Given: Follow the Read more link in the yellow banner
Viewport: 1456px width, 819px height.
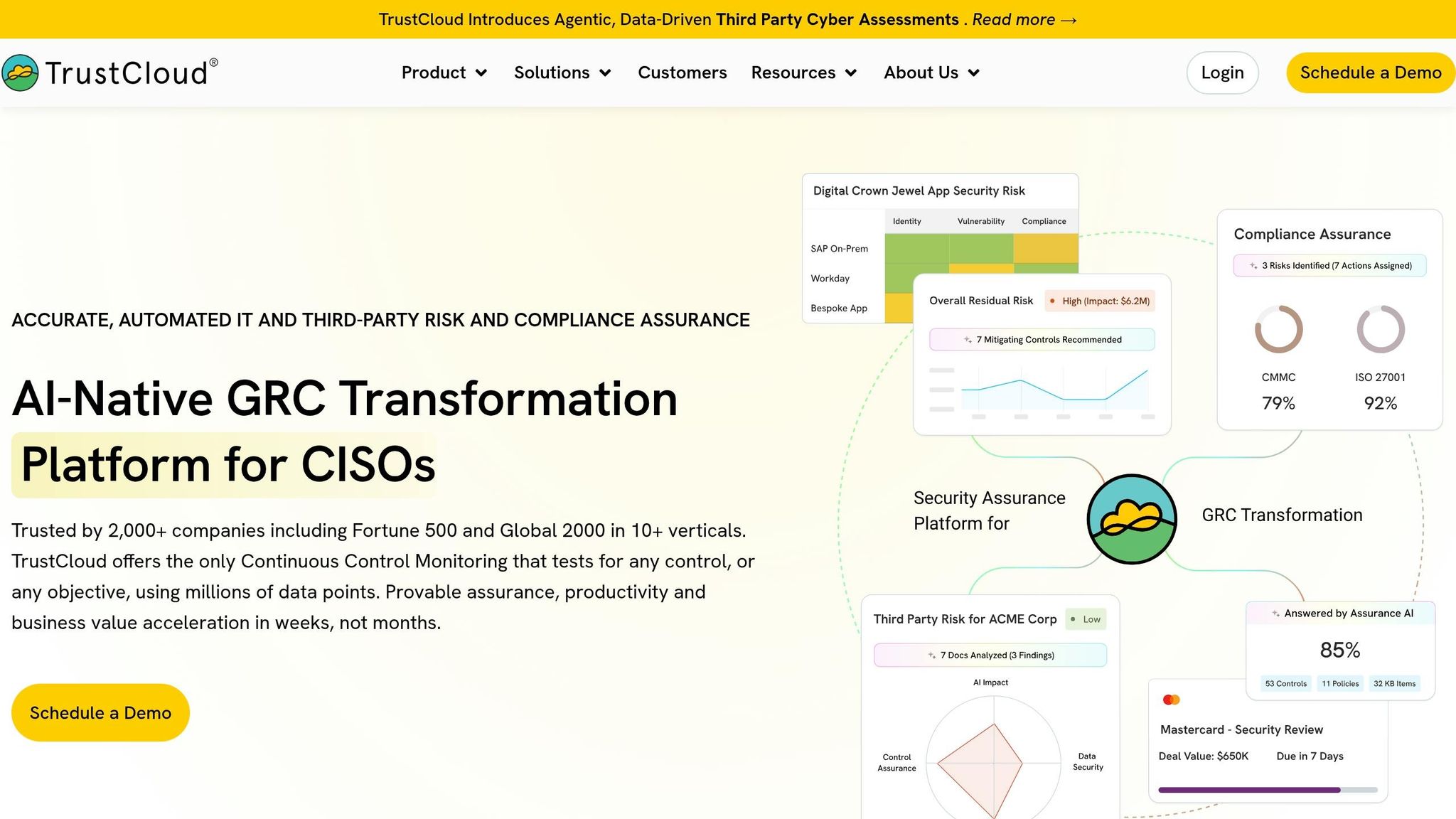Looking at the screenshot, I should tap(1024, 19).
